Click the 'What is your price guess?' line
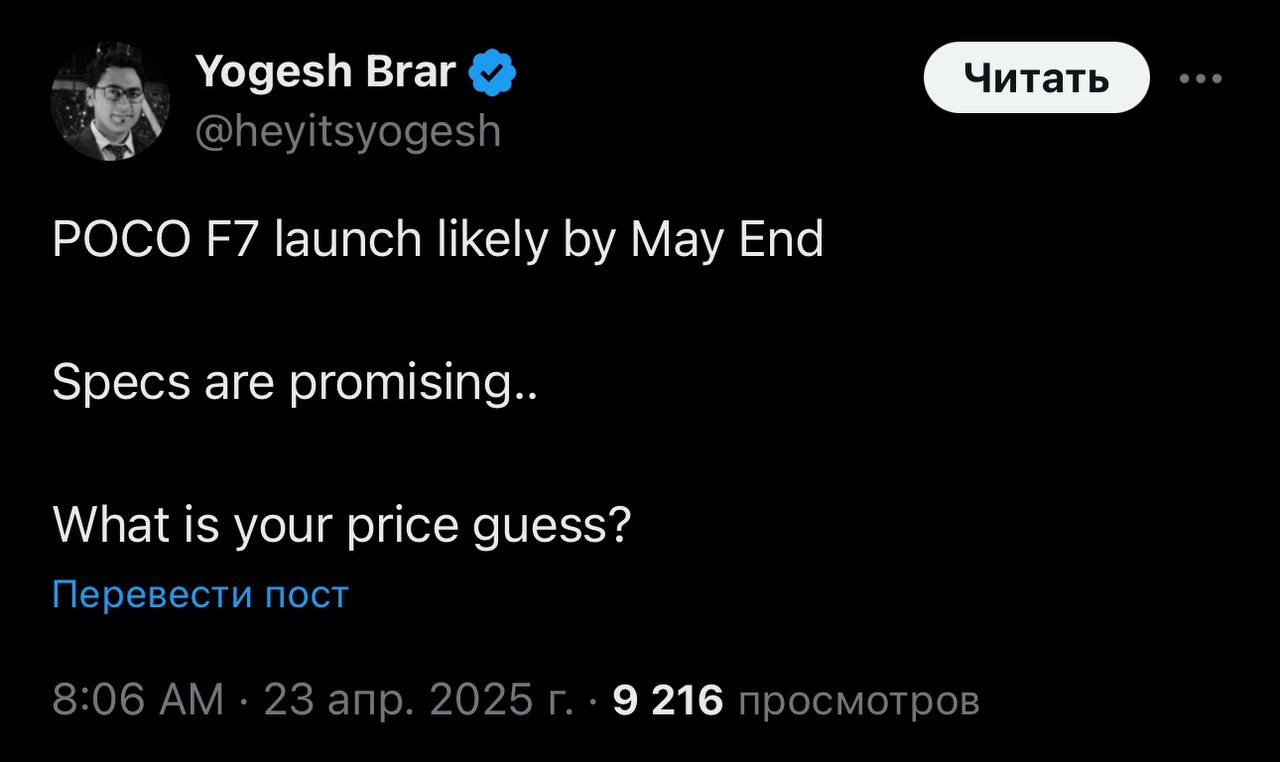Image resolution: width=1280 pixels, height=762 pixels. coord(341,525)
